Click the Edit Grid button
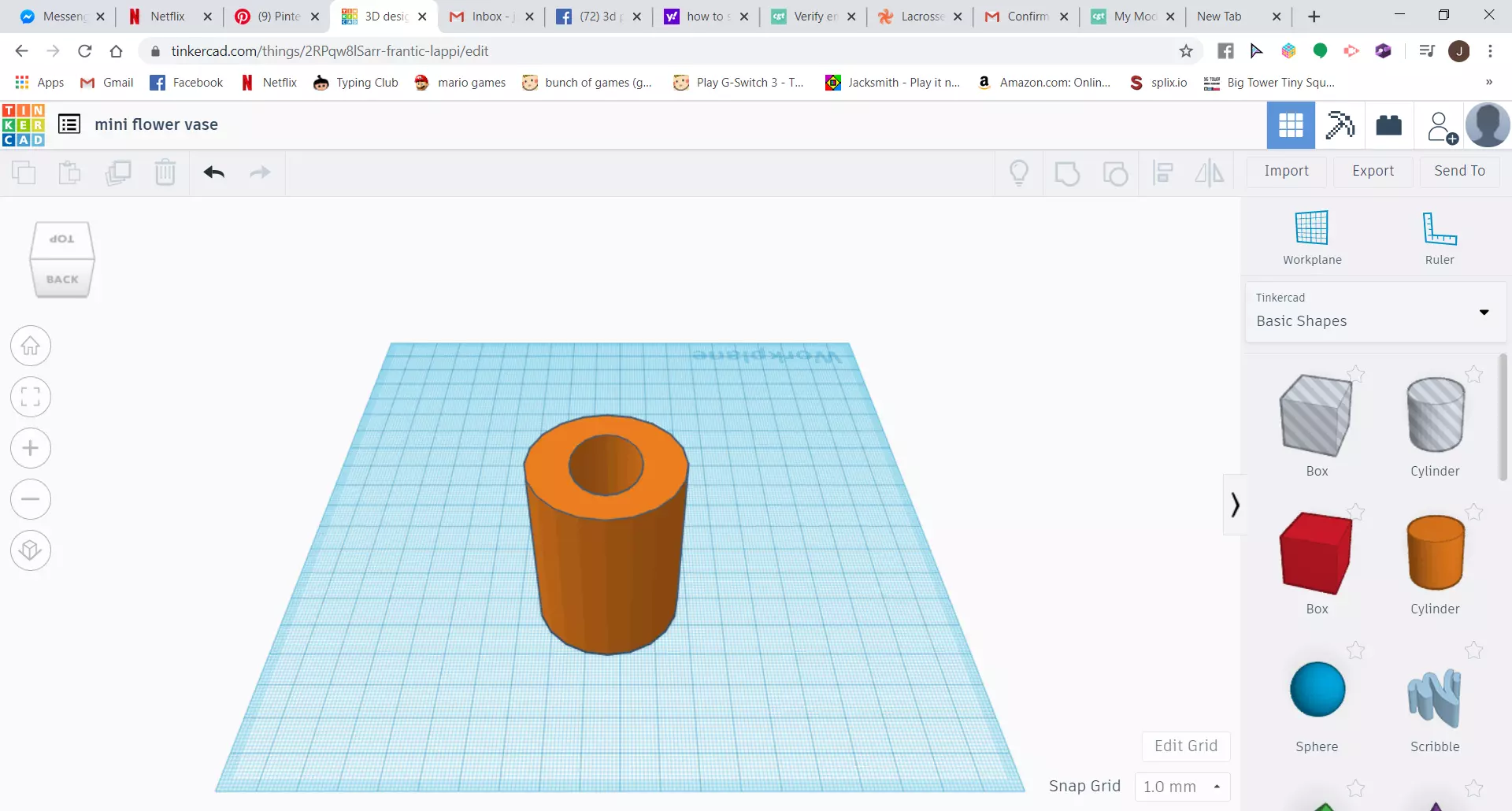This screenshot has height=811, width=1512. pyautogui.click(x=1186, y=746)
